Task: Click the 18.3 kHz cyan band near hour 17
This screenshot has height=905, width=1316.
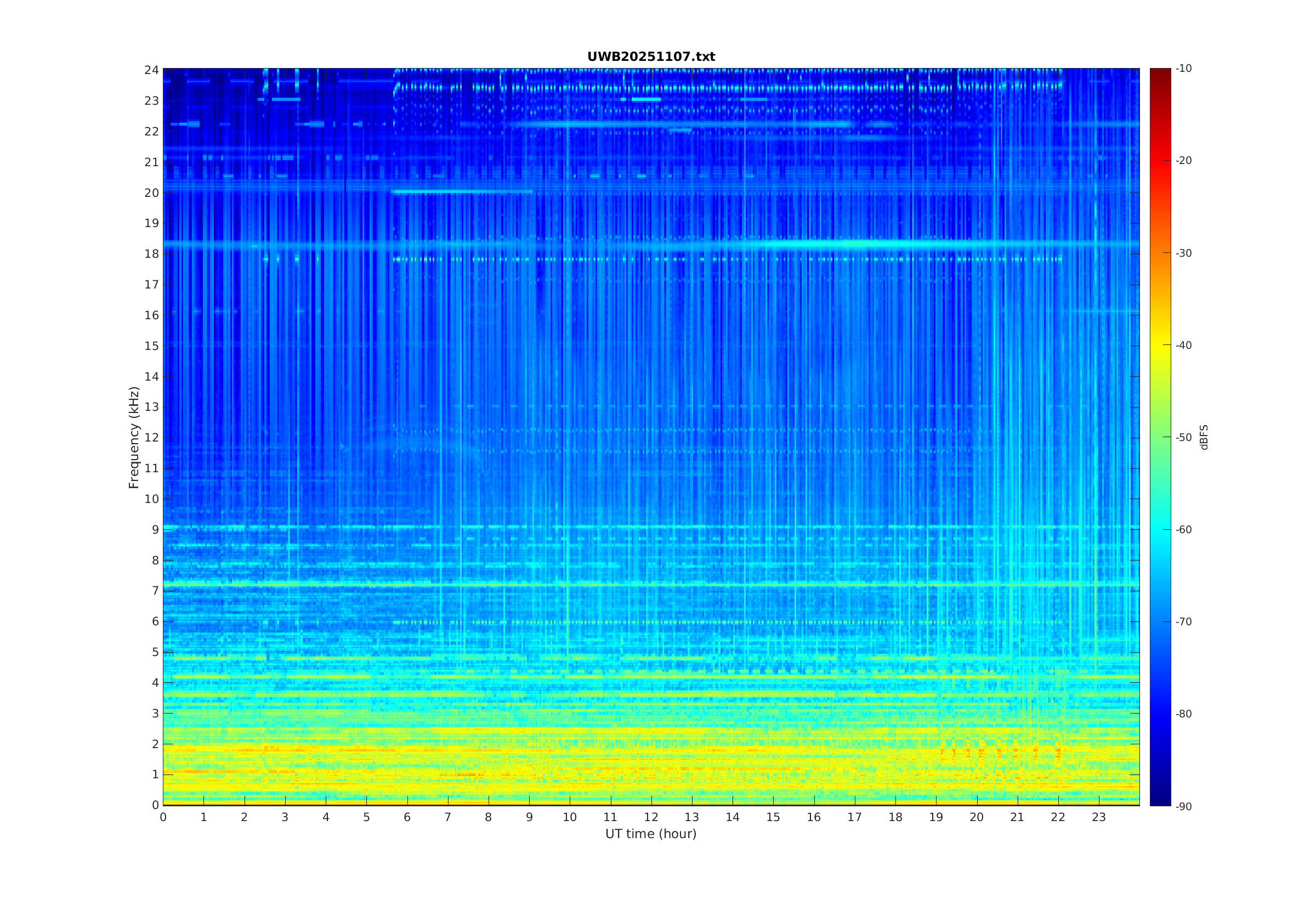Action: pos(855,245)
